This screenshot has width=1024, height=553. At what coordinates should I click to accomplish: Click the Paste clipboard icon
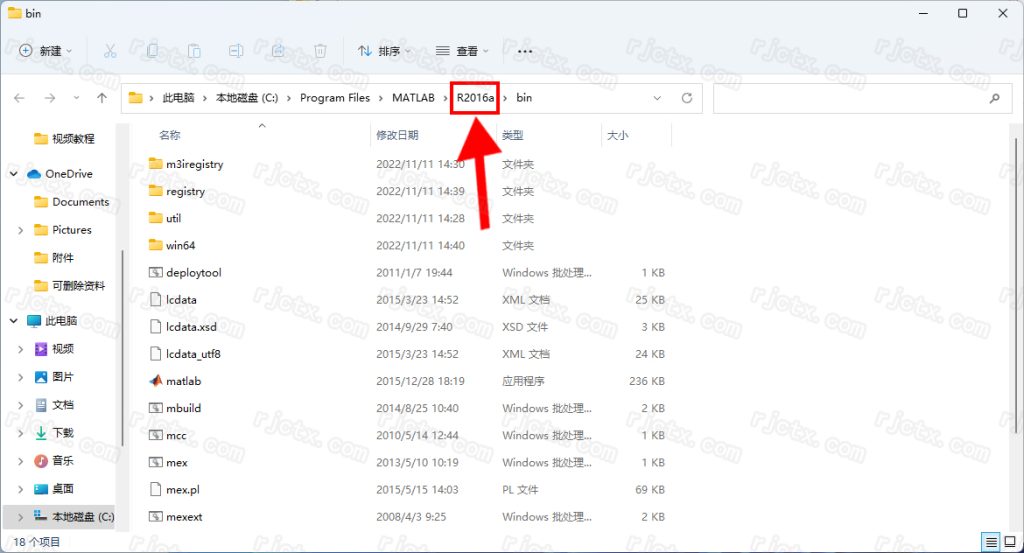[194, 51]
